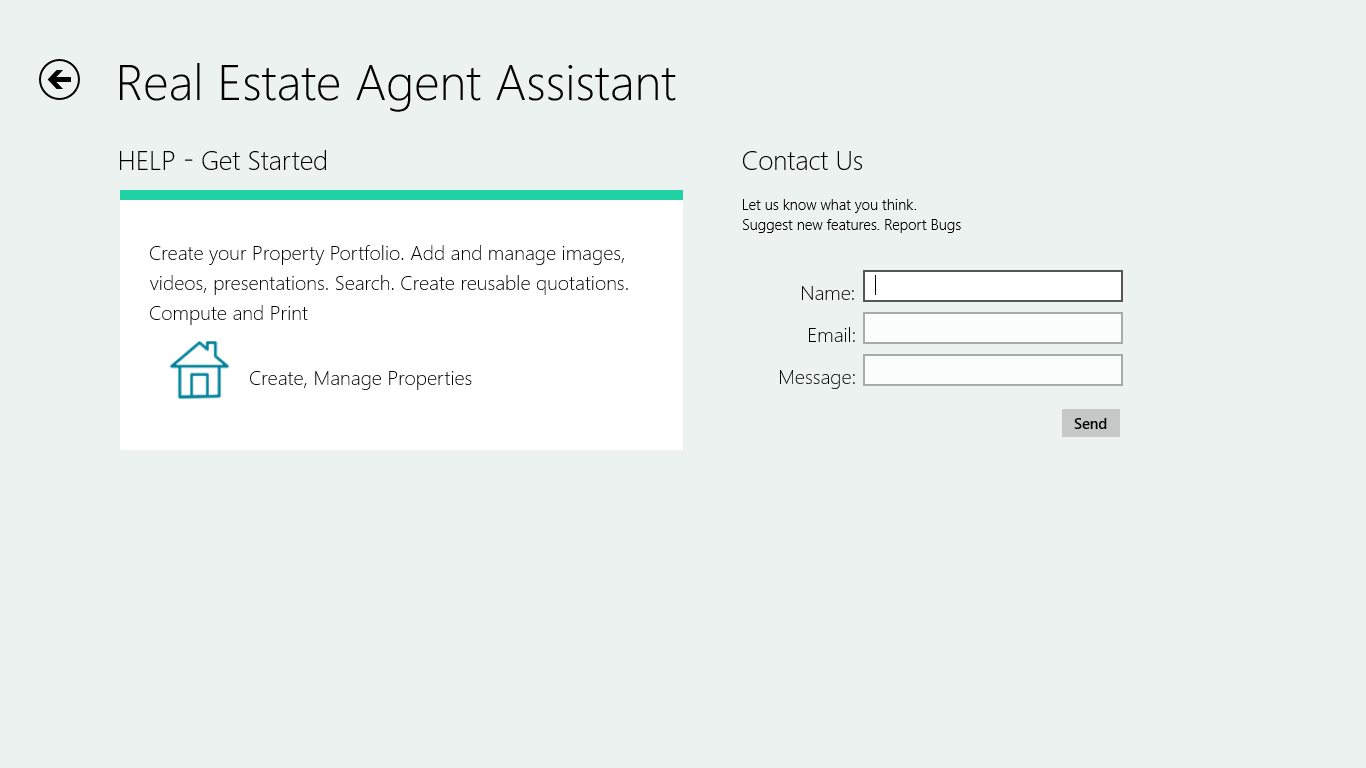Click the Contact Us heading
1366x768 pixels.
tap(802, 161)
